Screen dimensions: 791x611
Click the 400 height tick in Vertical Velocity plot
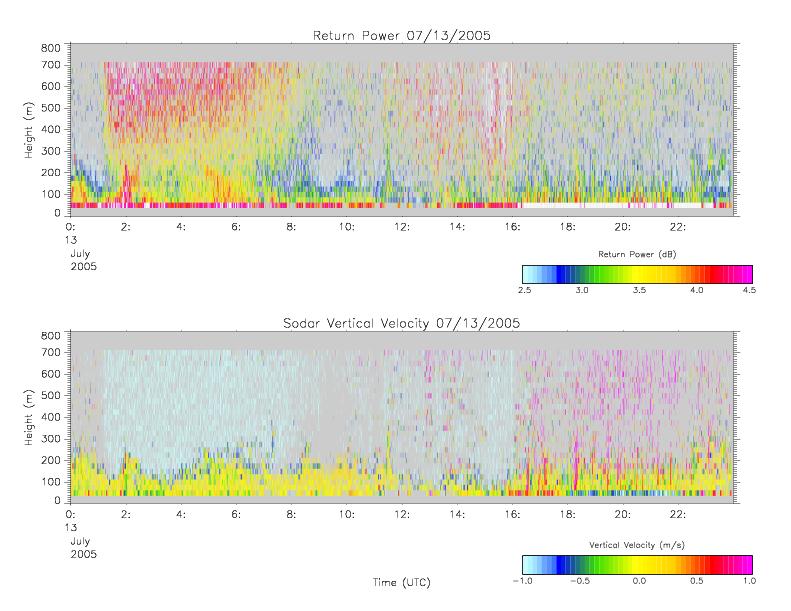tap(50, 417)
